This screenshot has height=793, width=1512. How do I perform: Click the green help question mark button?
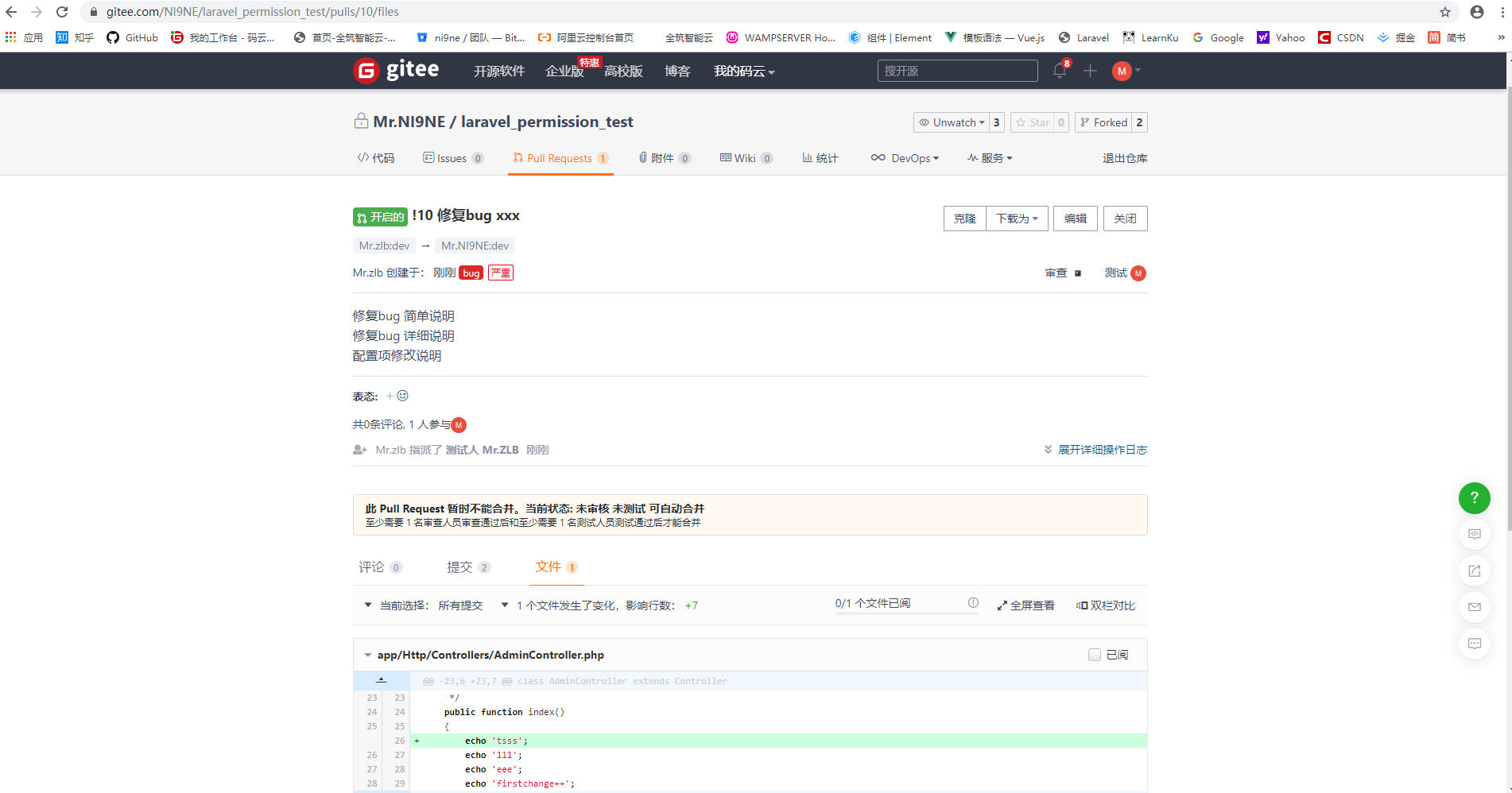[x=1474, y=497]
